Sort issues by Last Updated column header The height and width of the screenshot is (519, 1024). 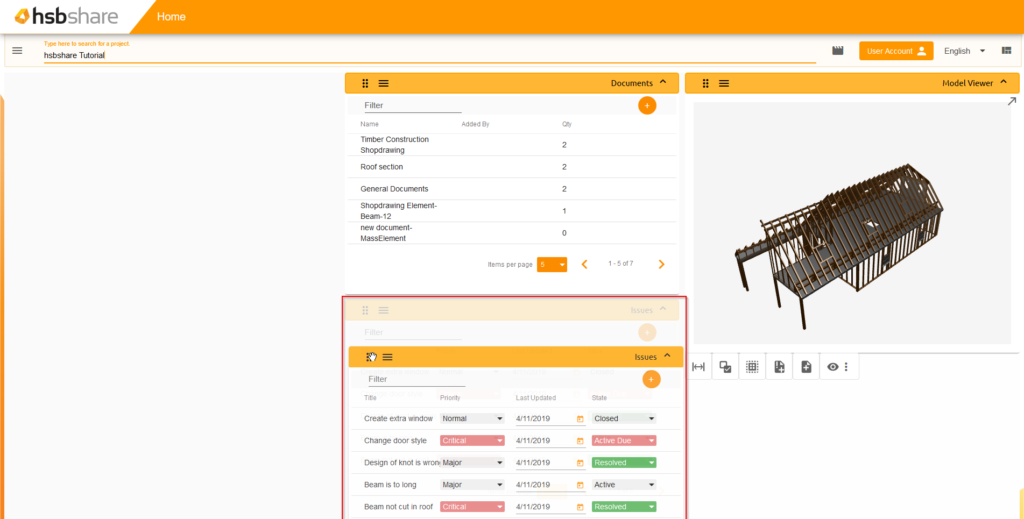(x=536, y=398)
